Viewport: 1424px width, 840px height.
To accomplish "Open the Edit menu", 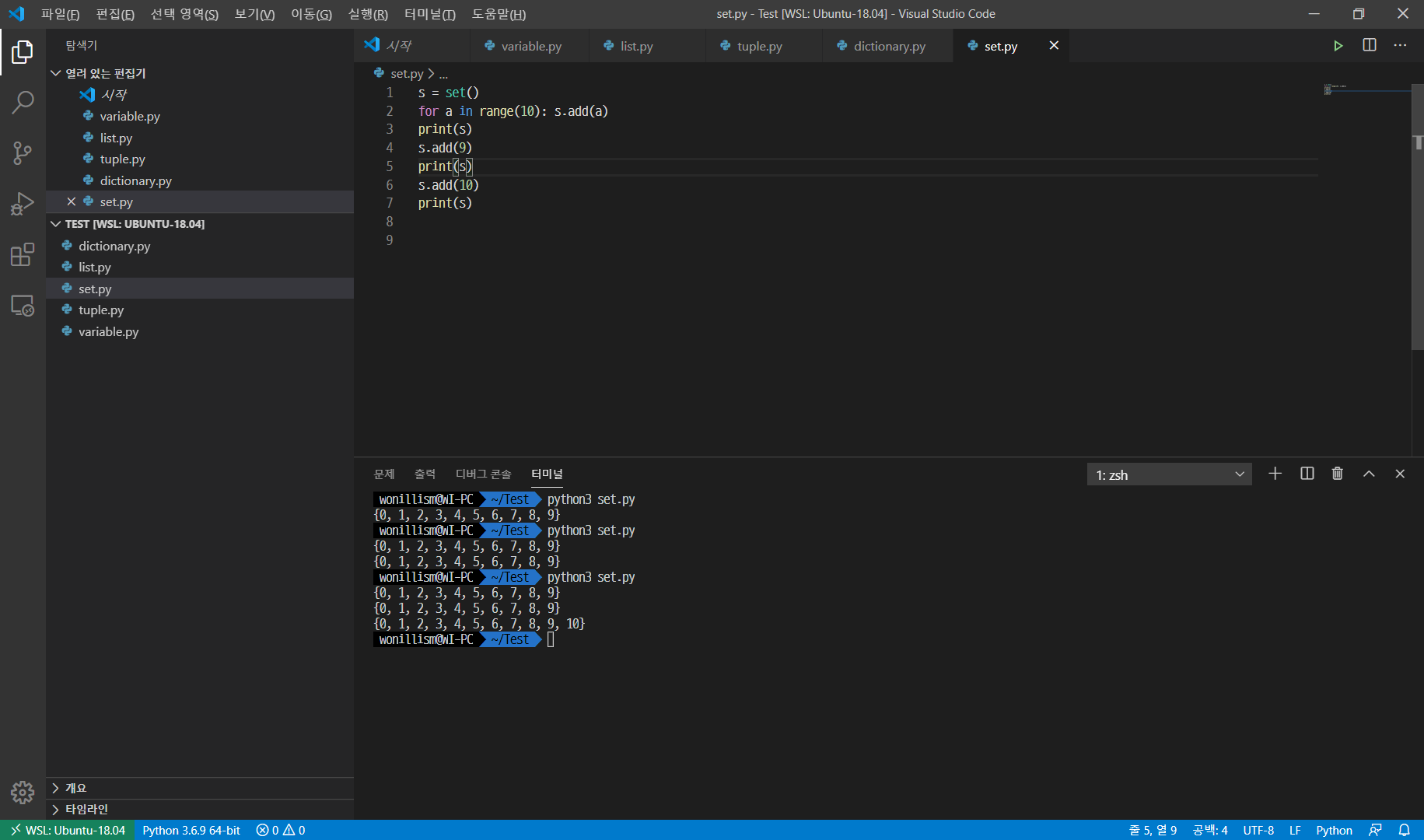I will (x=115, y=14).
